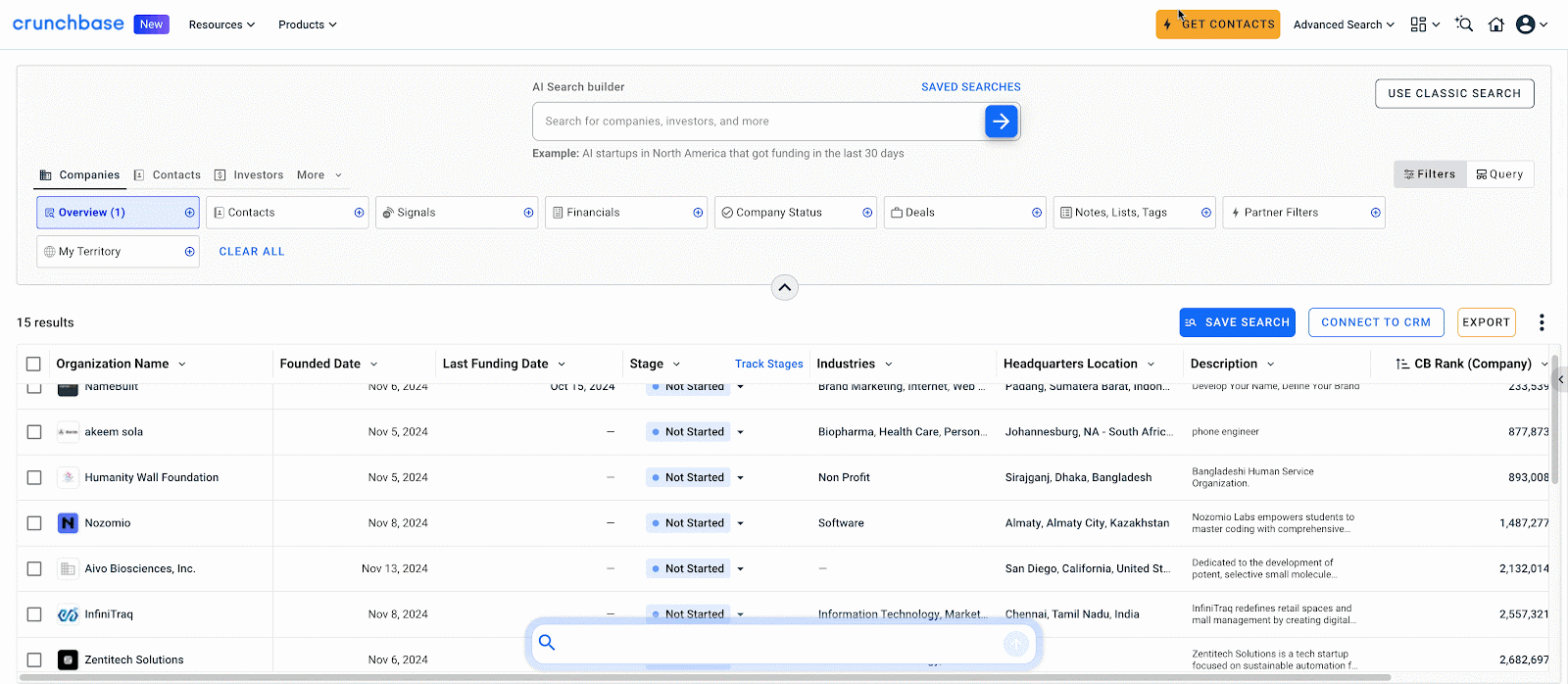Click the vertical scrollbar of the results table

(1555, 421)
